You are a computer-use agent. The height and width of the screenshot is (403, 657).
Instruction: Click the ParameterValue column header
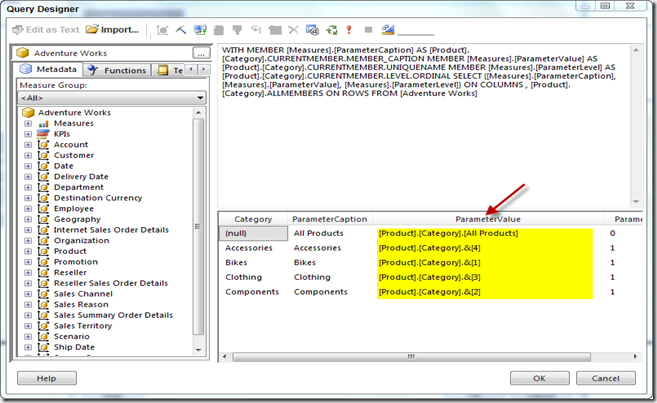click(488, 219)
